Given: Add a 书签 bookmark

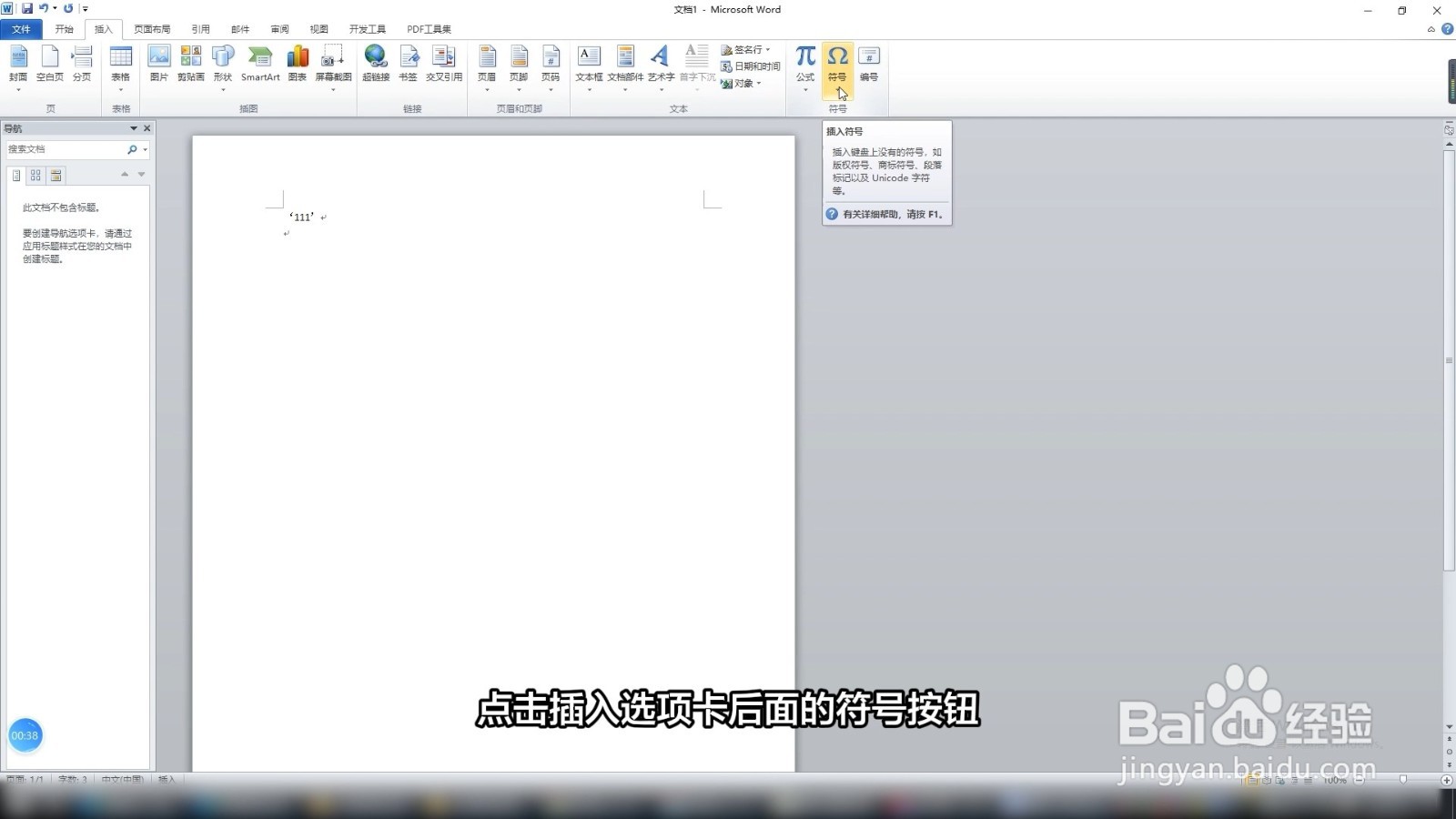Looking at the screenshot, I should 409,66.
